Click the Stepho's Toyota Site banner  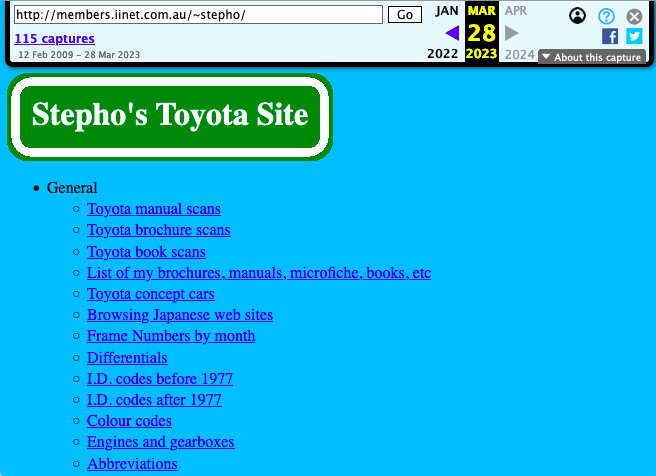(x=170, y=117)
